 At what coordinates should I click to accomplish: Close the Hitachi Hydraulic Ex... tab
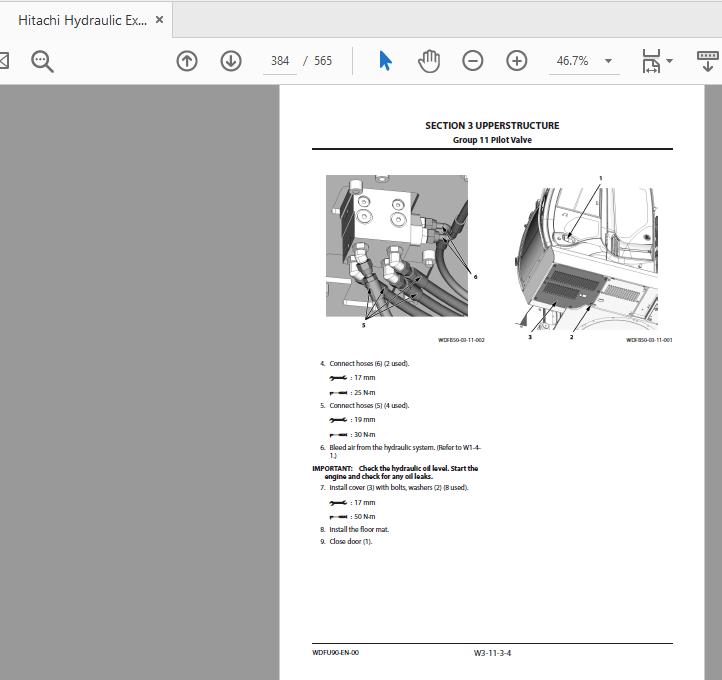pyautogui.click(x=159, y=20)
